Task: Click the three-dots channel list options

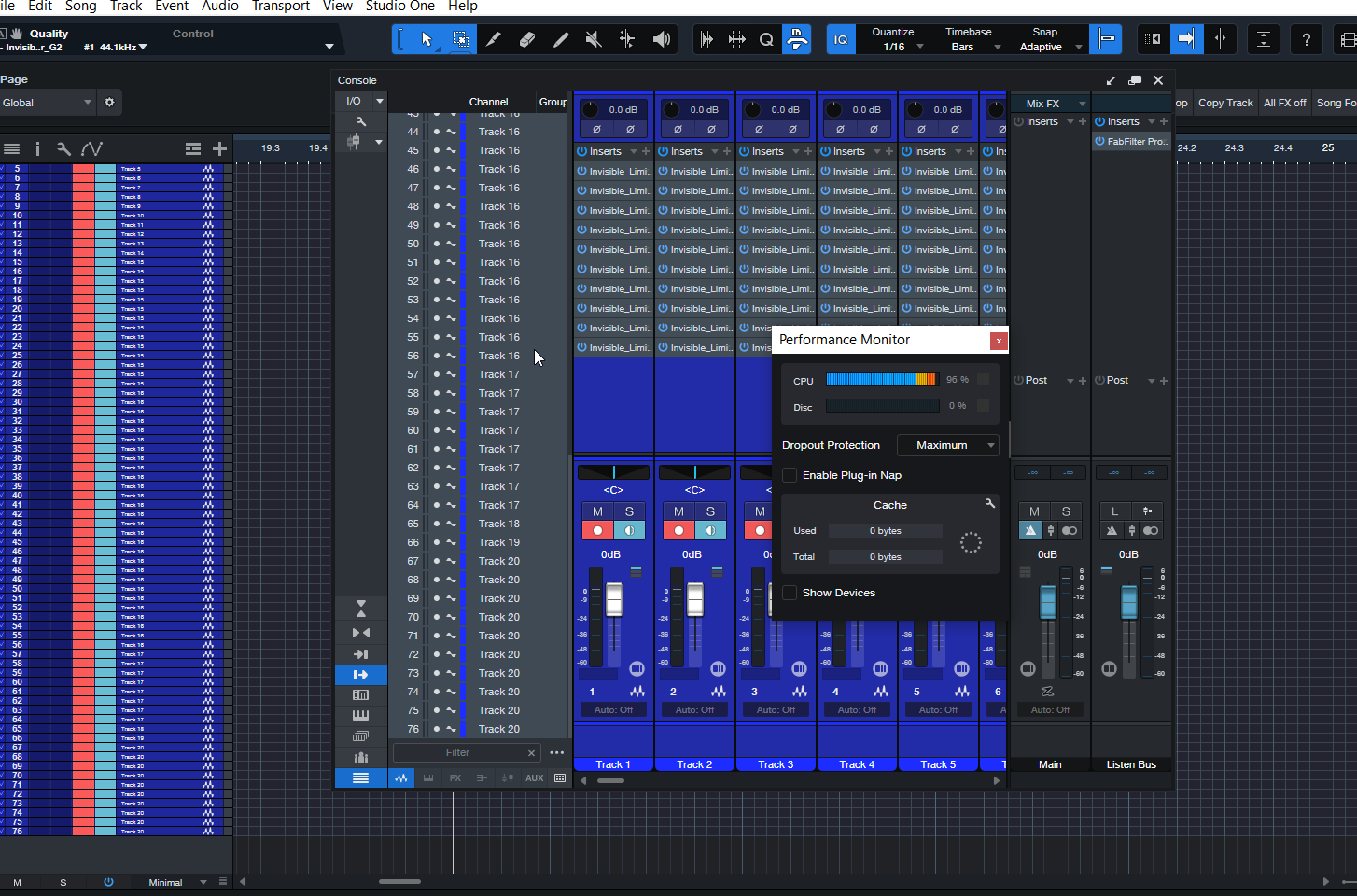Action: click(557, 752)
